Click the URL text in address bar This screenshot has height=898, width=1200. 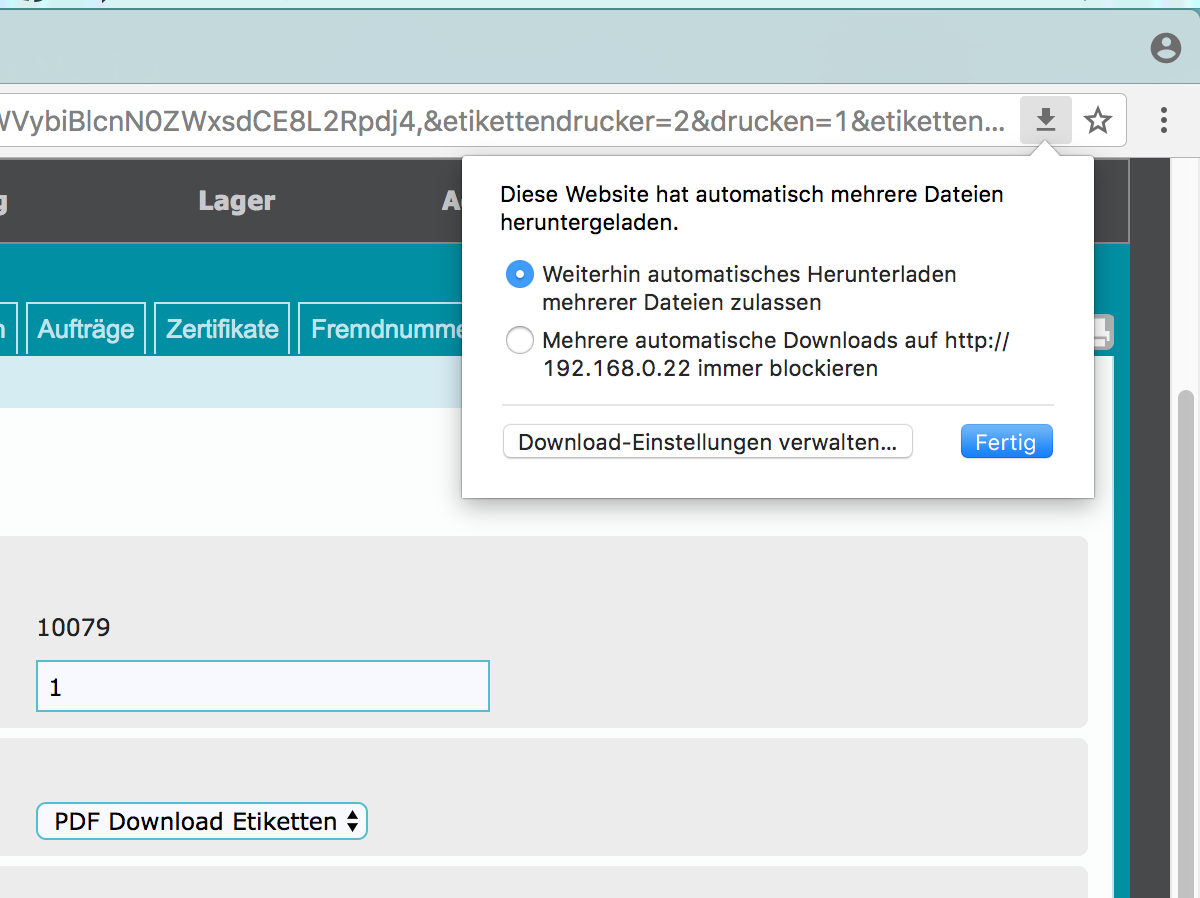point(500,121)
